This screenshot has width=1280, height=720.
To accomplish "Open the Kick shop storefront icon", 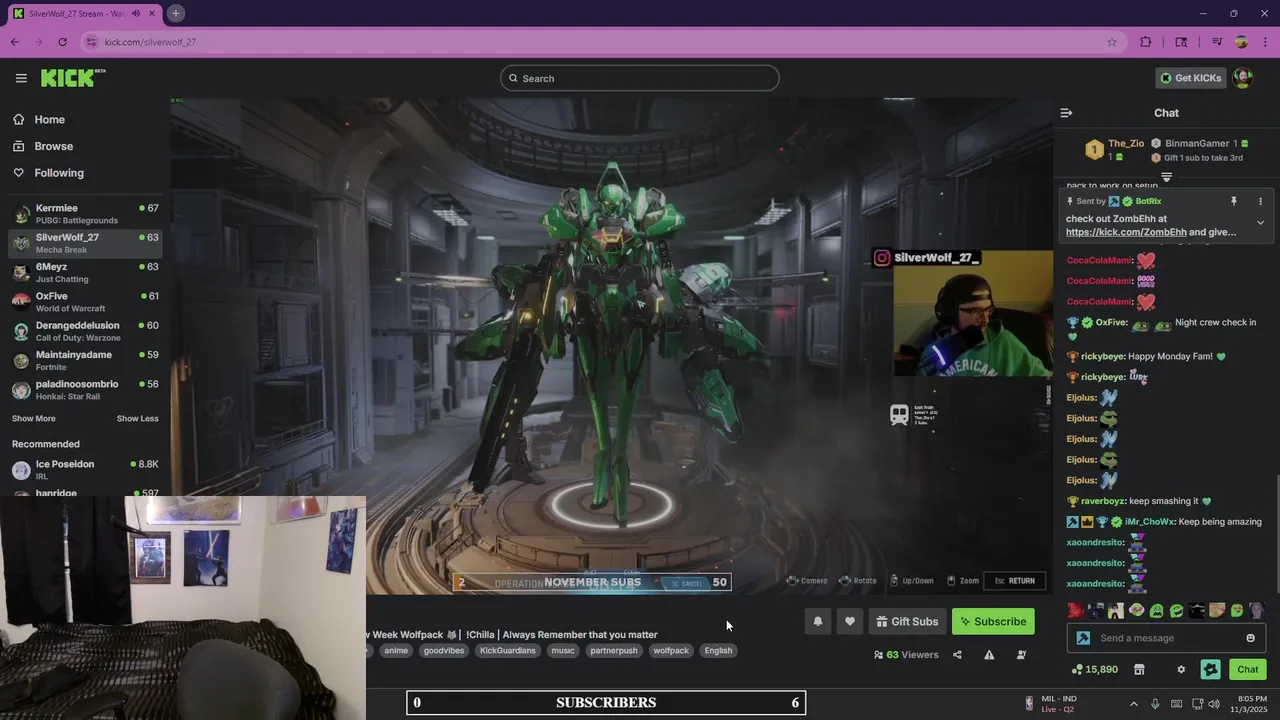I will pyautogui.click(x=1138, y=669).
